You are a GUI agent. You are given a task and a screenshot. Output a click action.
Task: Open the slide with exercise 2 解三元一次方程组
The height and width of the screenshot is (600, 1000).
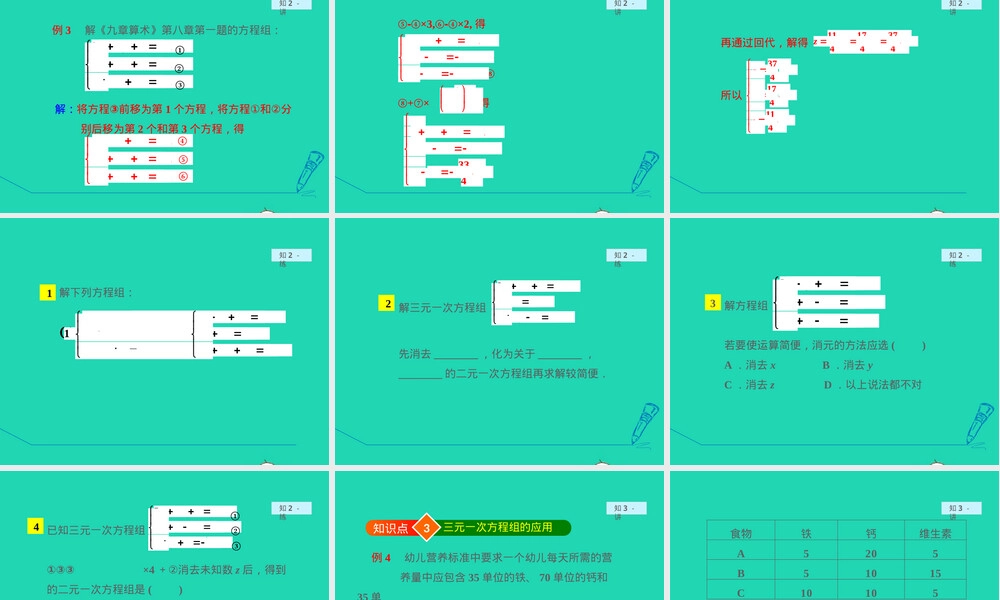pyautogui.click(x=499, y=341)
